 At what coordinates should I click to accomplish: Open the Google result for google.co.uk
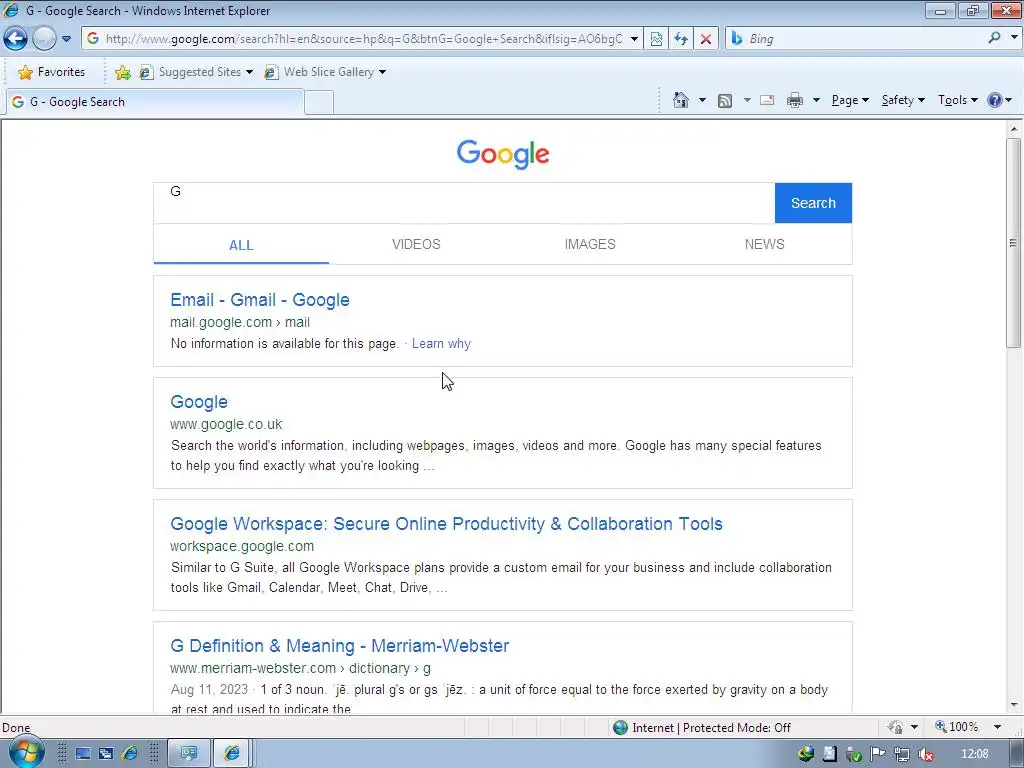(199, 402)
